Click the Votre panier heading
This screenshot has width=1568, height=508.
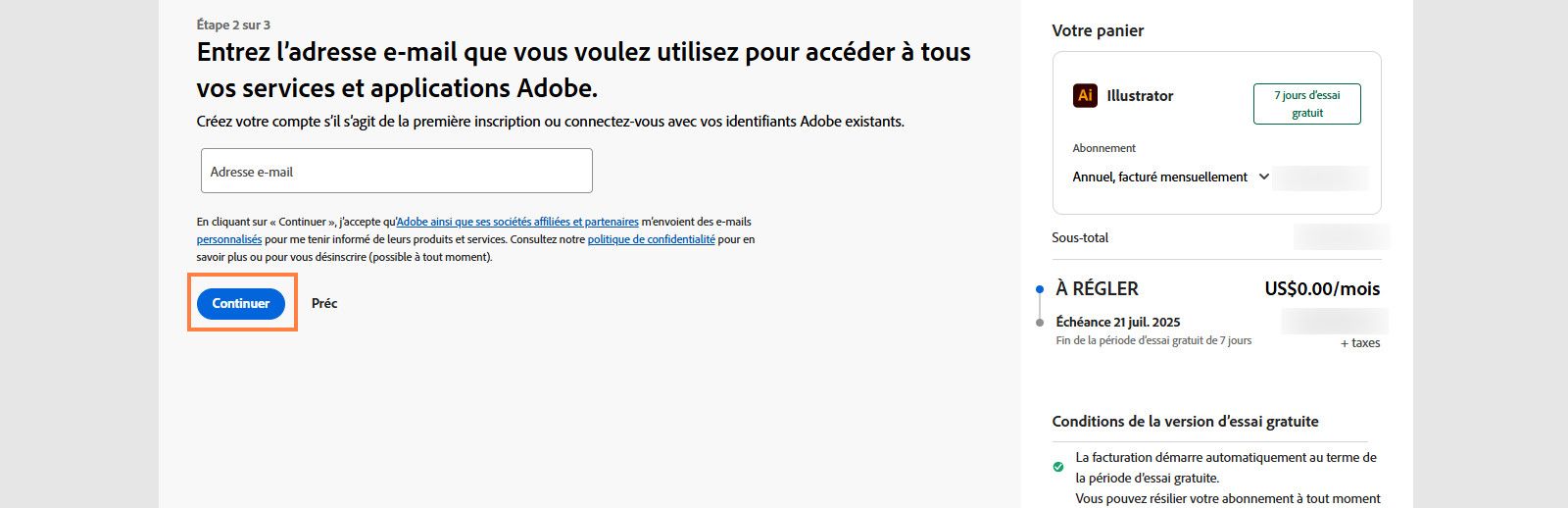[x=1098, y=30]
